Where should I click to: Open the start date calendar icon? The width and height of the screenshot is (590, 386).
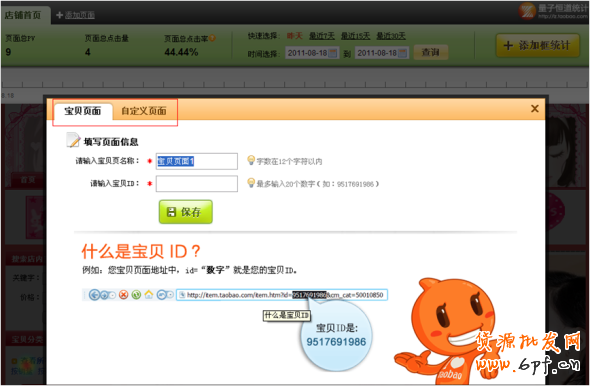(x=333, y=53)
